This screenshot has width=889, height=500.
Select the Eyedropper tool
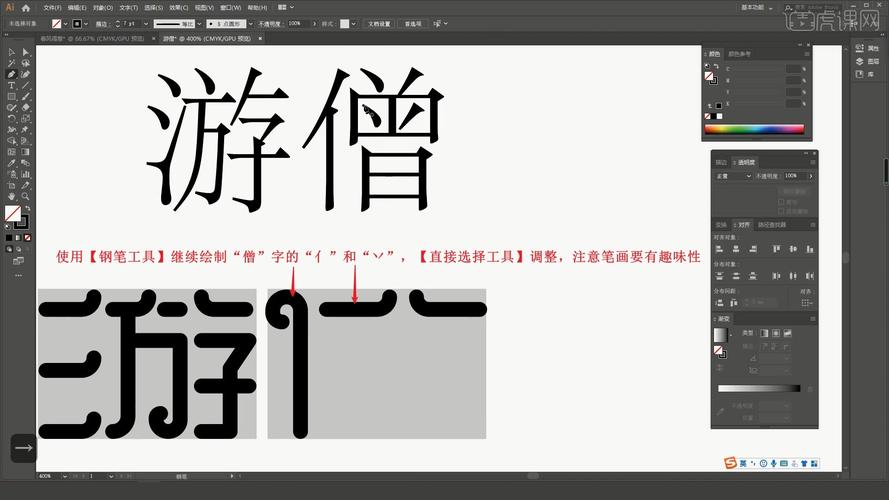point(11,163)
